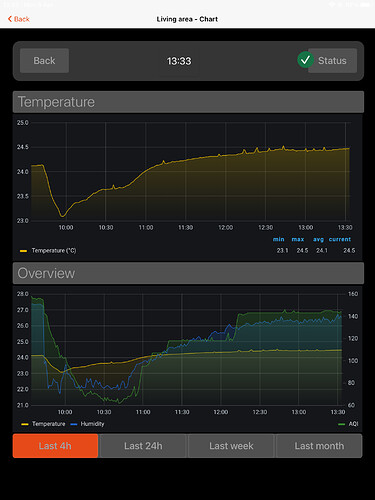Click the yellow Temperature (°C) legend swatch
The width and height of the screenshot is (375, 500).
[x=23, y=251]
